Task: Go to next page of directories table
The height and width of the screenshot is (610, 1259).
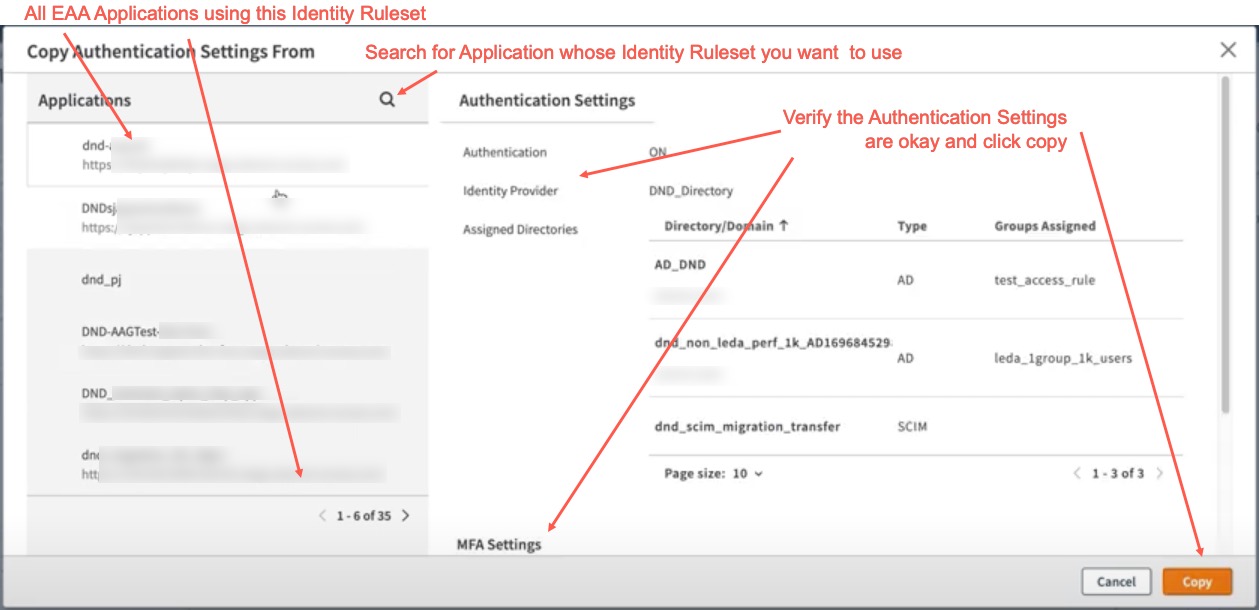Action: [1160, 473]
